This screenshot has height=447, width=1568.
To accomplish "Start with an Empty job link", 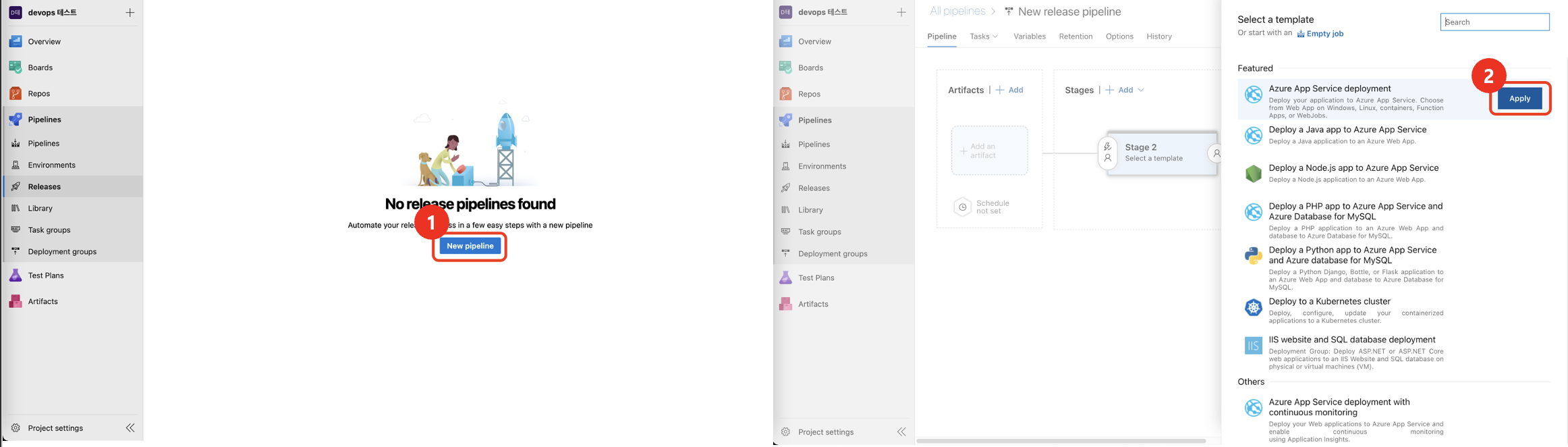I will click(x=1320, y=34).
